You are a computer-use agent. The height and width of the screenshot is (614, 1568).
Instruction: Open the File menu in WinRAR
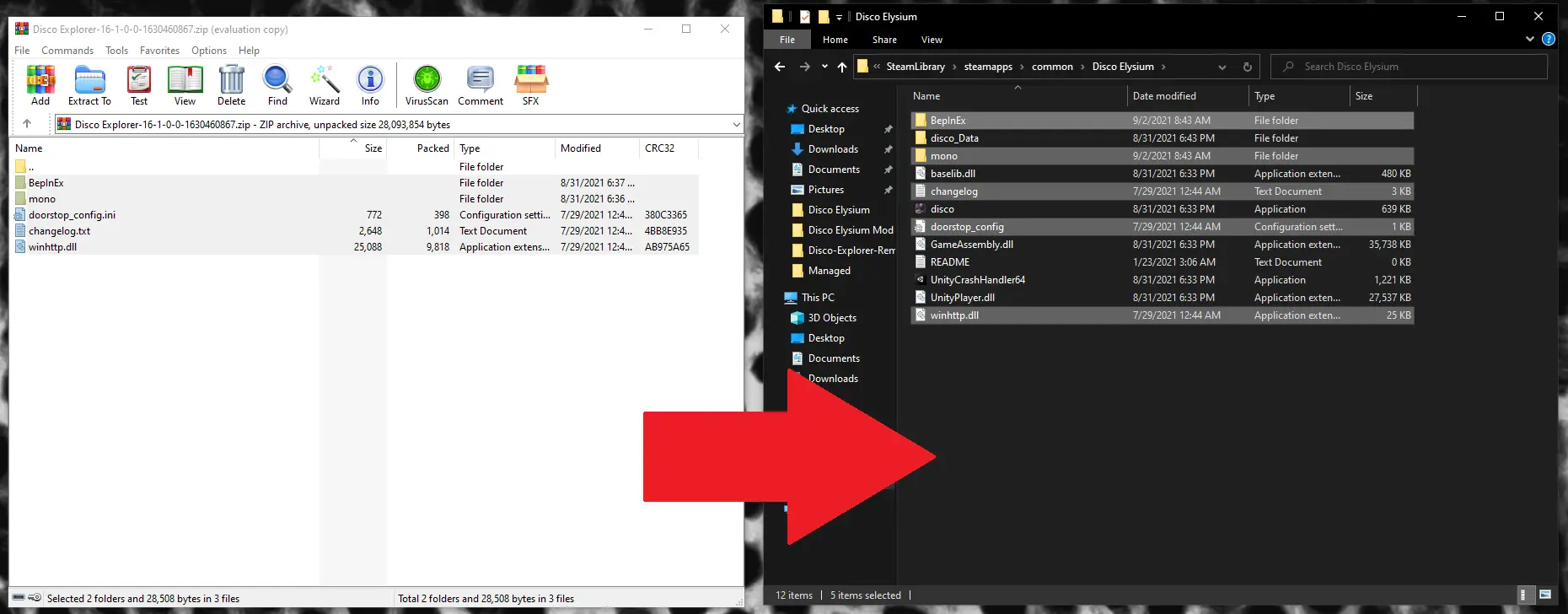coord(22,51)
